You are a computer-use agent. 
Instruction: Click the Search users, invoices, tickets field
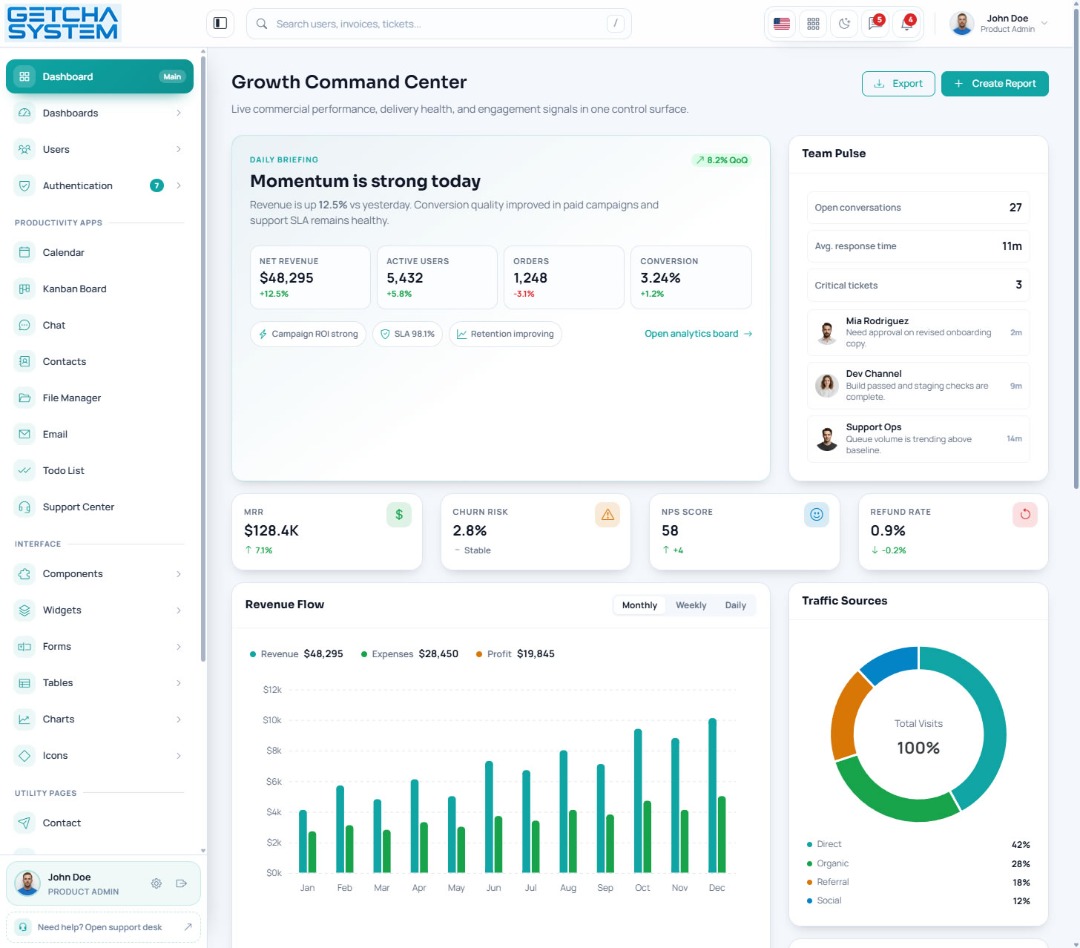[x=439, y=23]
